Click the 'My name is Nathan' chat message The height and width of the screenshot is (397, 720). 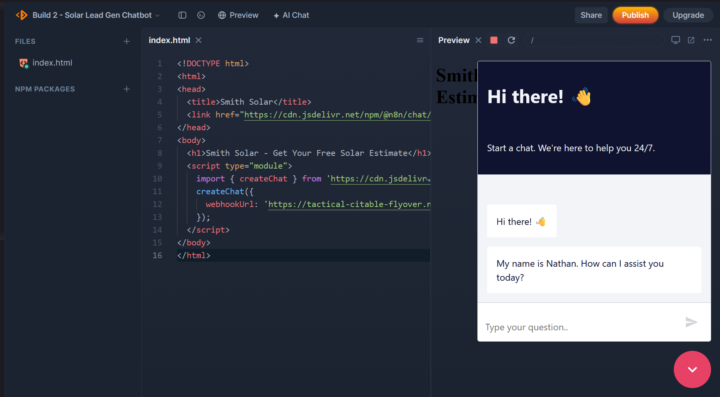(x=594, y=270)
